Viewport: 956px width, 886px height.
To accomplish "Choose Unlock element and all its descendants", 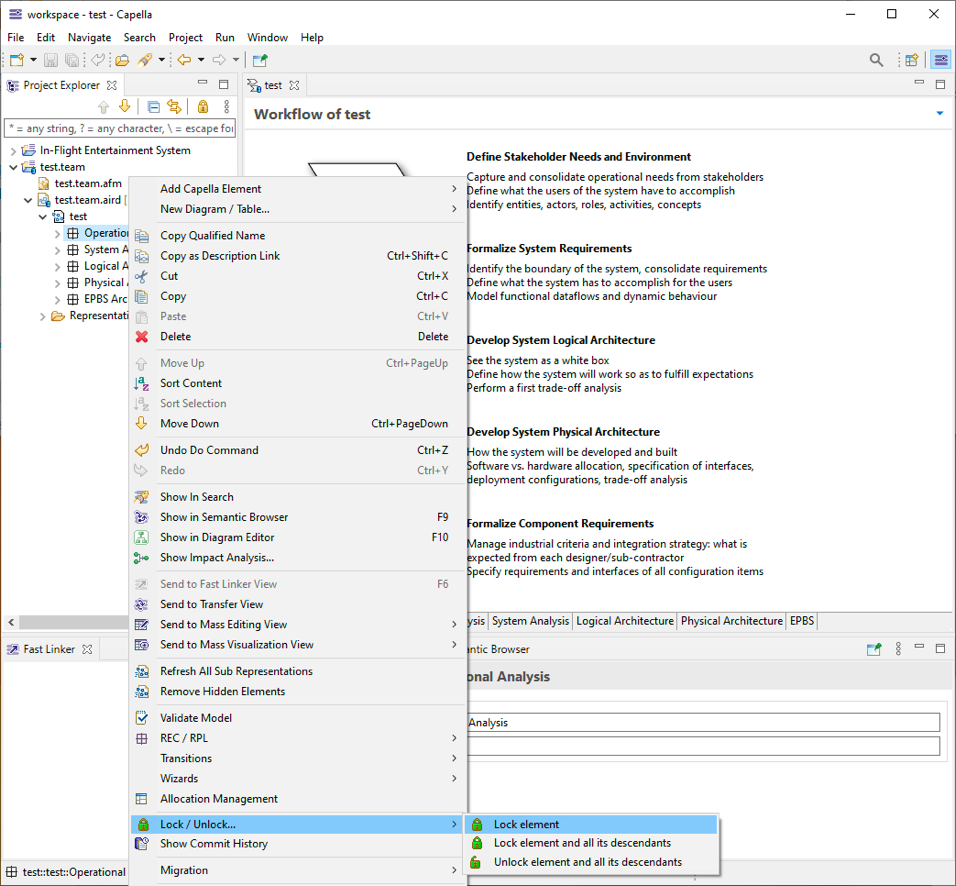I will click(587, 862).
